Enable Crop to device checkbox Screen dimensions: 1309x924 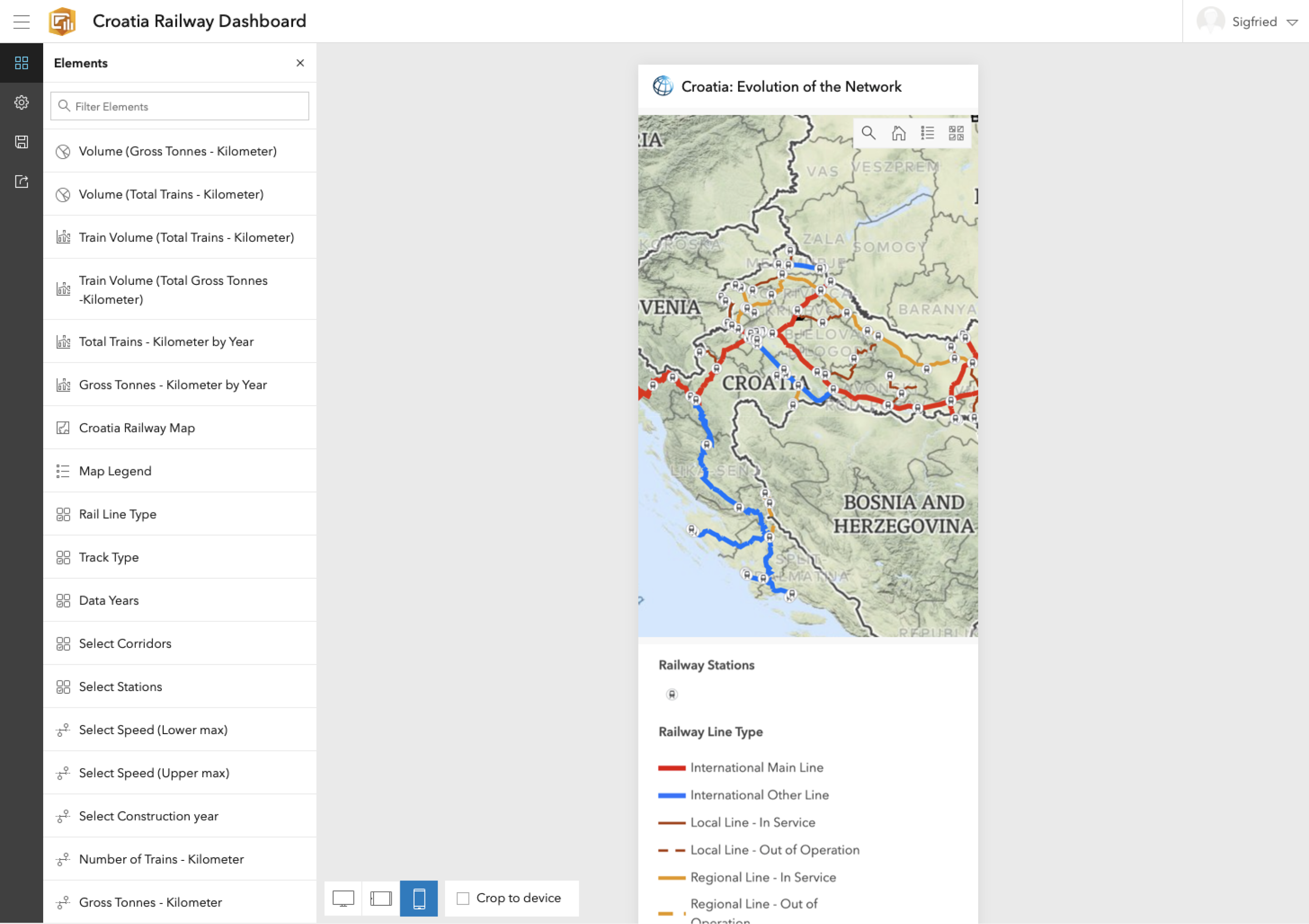coord(463,899)
